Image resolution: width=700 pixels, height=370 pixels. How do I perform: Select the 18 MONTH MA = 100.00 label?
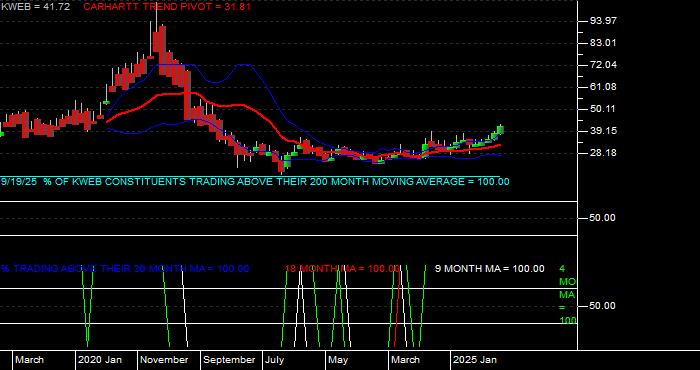point(342,269)
